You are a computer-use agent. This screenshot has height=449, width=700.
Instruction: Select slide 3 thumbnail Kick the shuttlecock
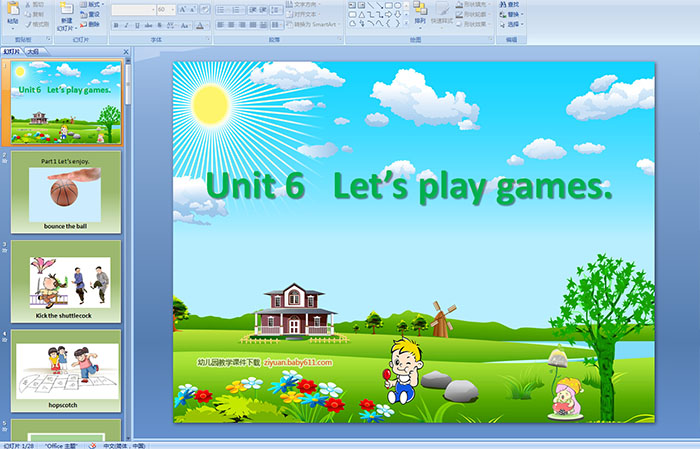[x=66, y=282]
